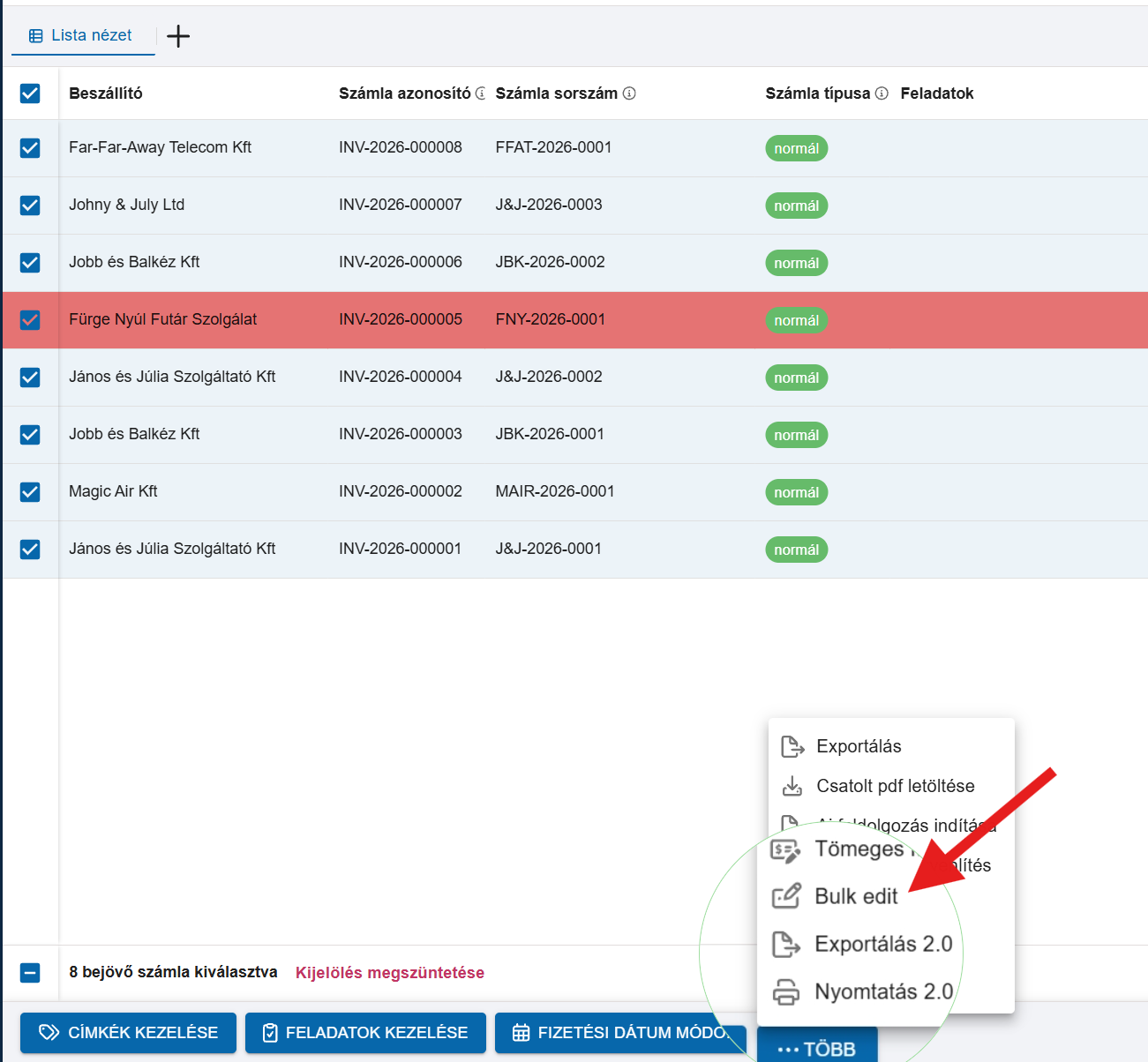Click the Bulk edit pencil icon
Viewport: 1148px width, 1062px height.
click(x=786, y=896)
